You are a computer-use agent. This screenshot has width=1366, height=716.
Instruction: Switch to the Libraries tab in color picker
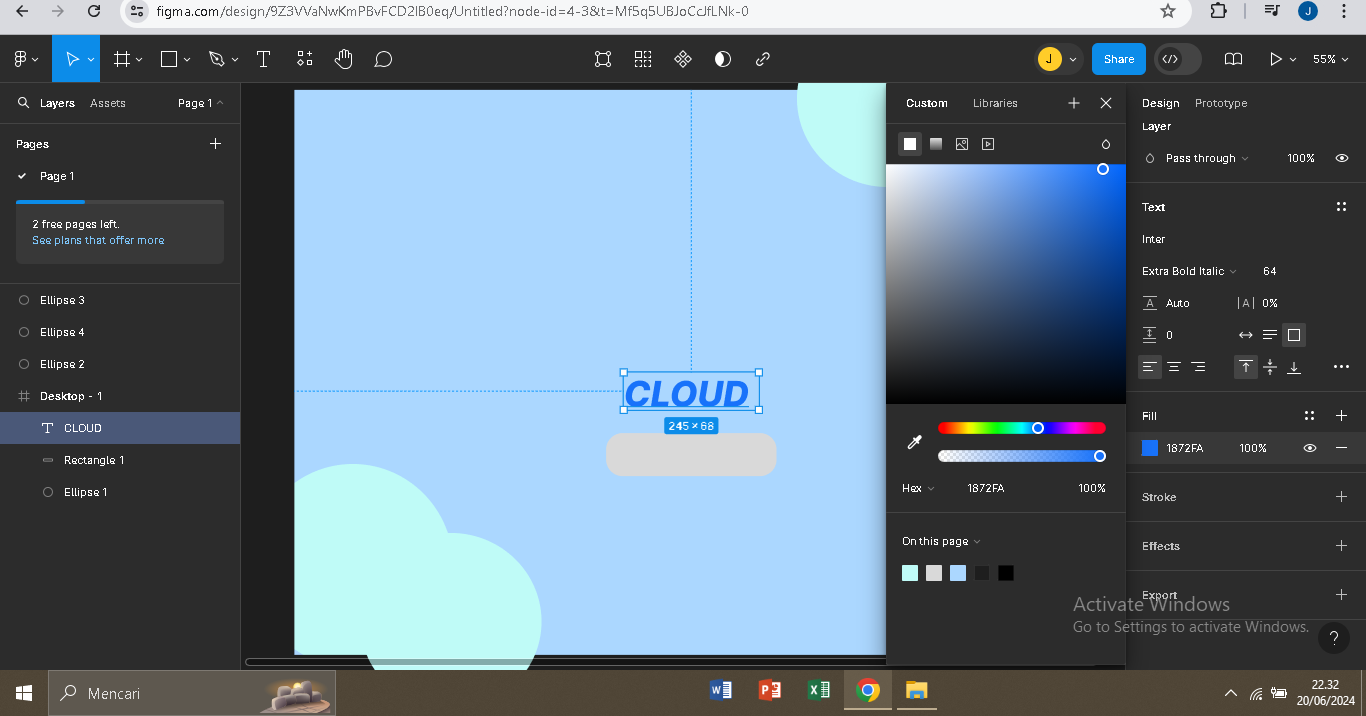(x=995, y=103)
